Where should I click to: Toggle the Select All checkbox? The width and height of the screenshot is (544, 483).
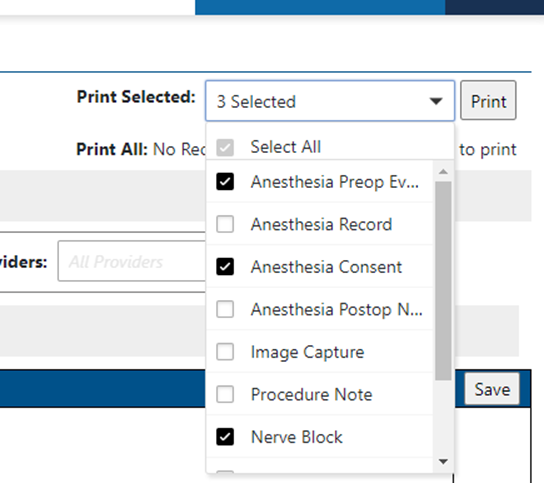[x=225, y=147]
